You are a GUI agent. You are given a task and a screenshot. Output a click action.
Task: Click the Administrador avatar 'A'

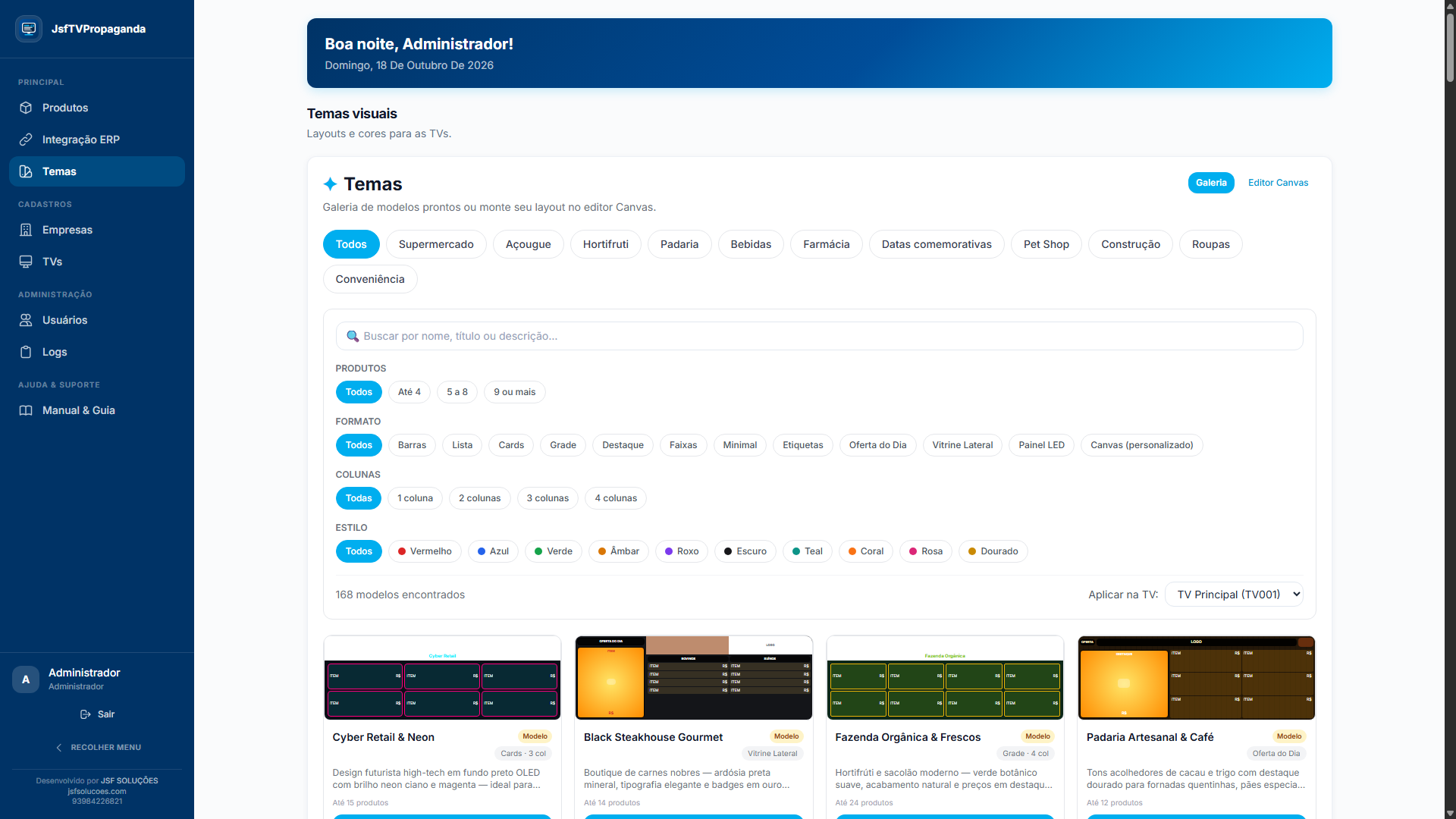pos(26,679)
